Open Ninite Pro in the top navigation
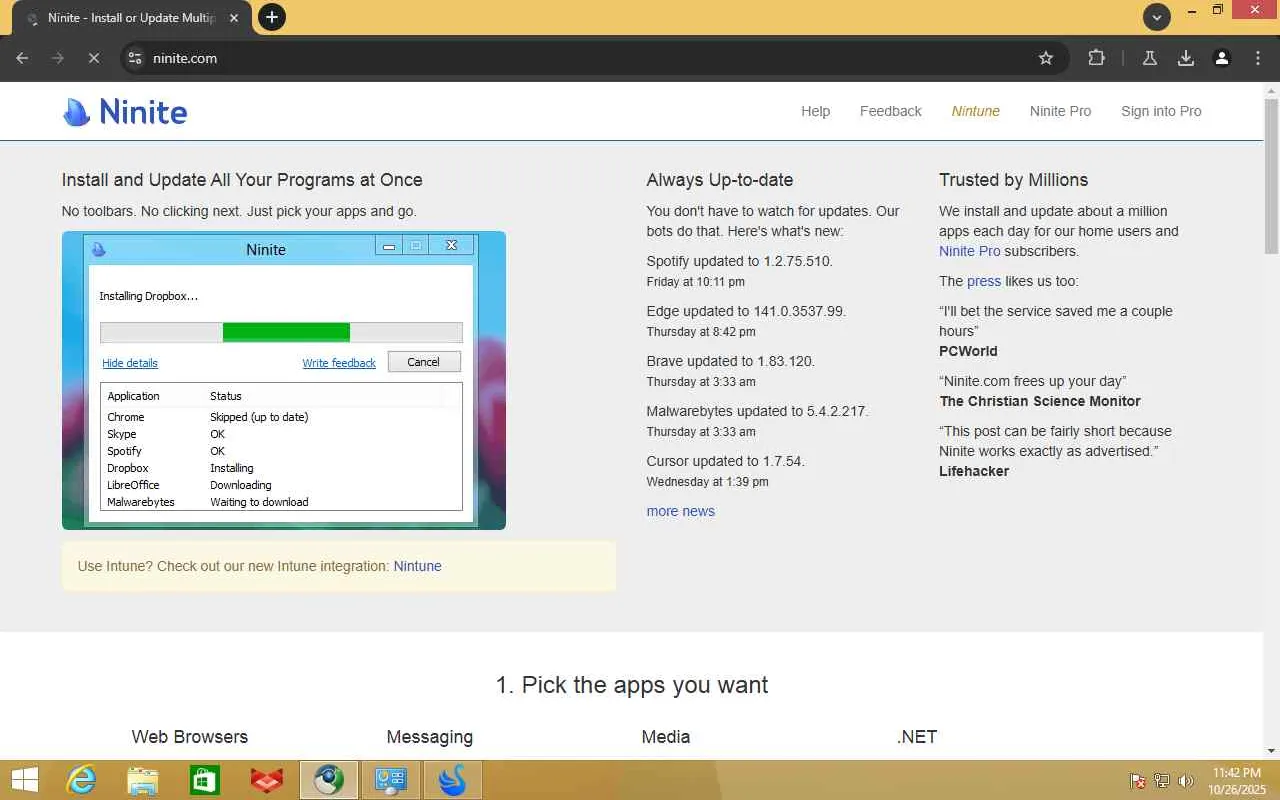Viewport: 1280px width, 800px height. 1060,111
